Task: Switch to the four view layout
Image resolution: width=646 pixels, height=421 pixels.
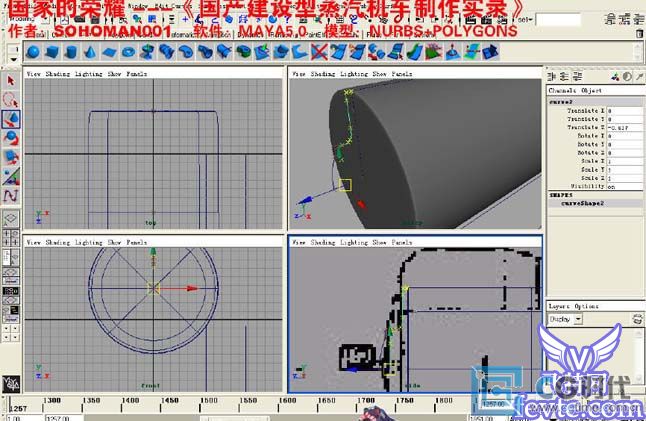Action: pyautogui.click(x=11, y=239)
